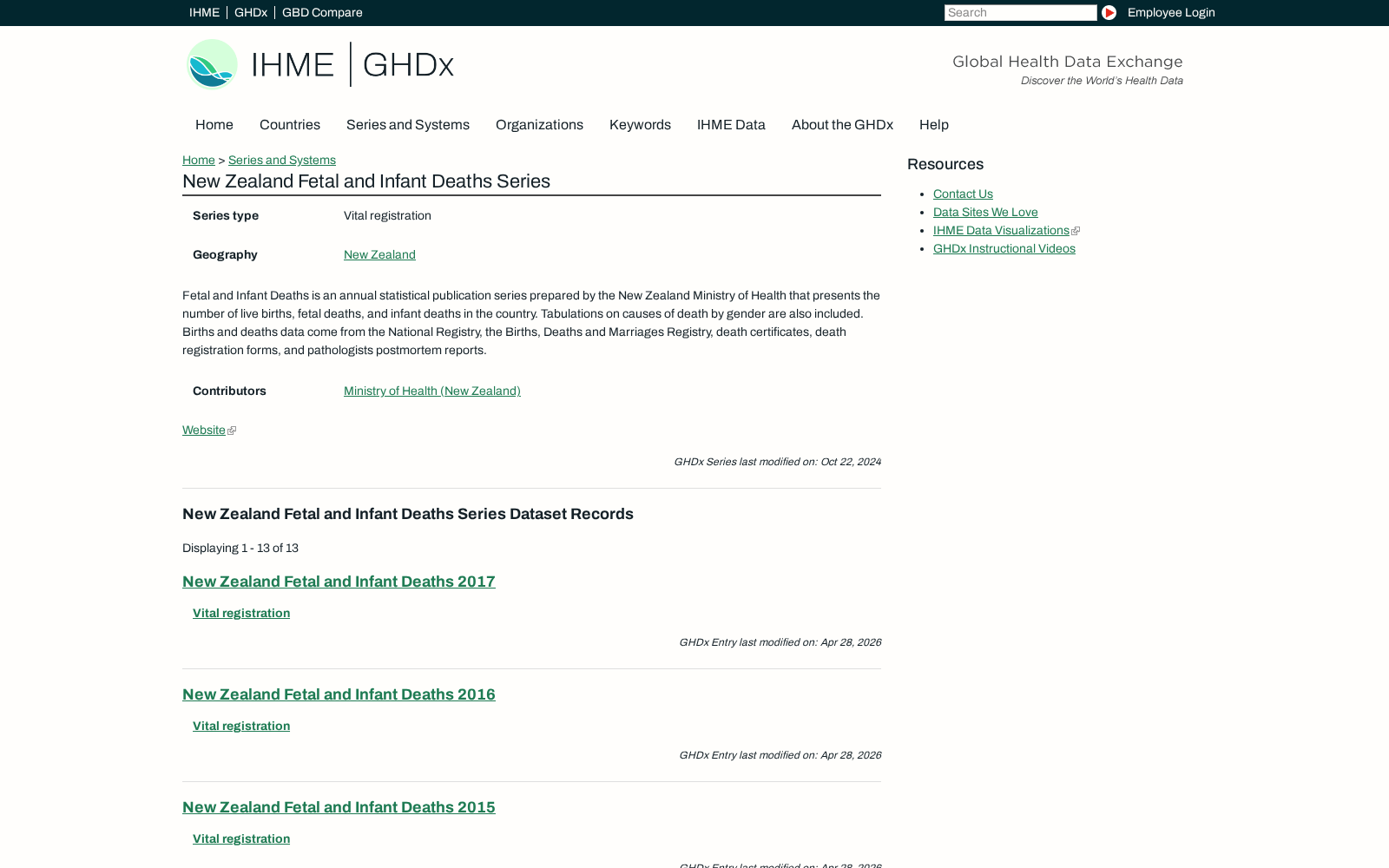Open the Help menu
1389x868 pixels.
coord(934,125)
